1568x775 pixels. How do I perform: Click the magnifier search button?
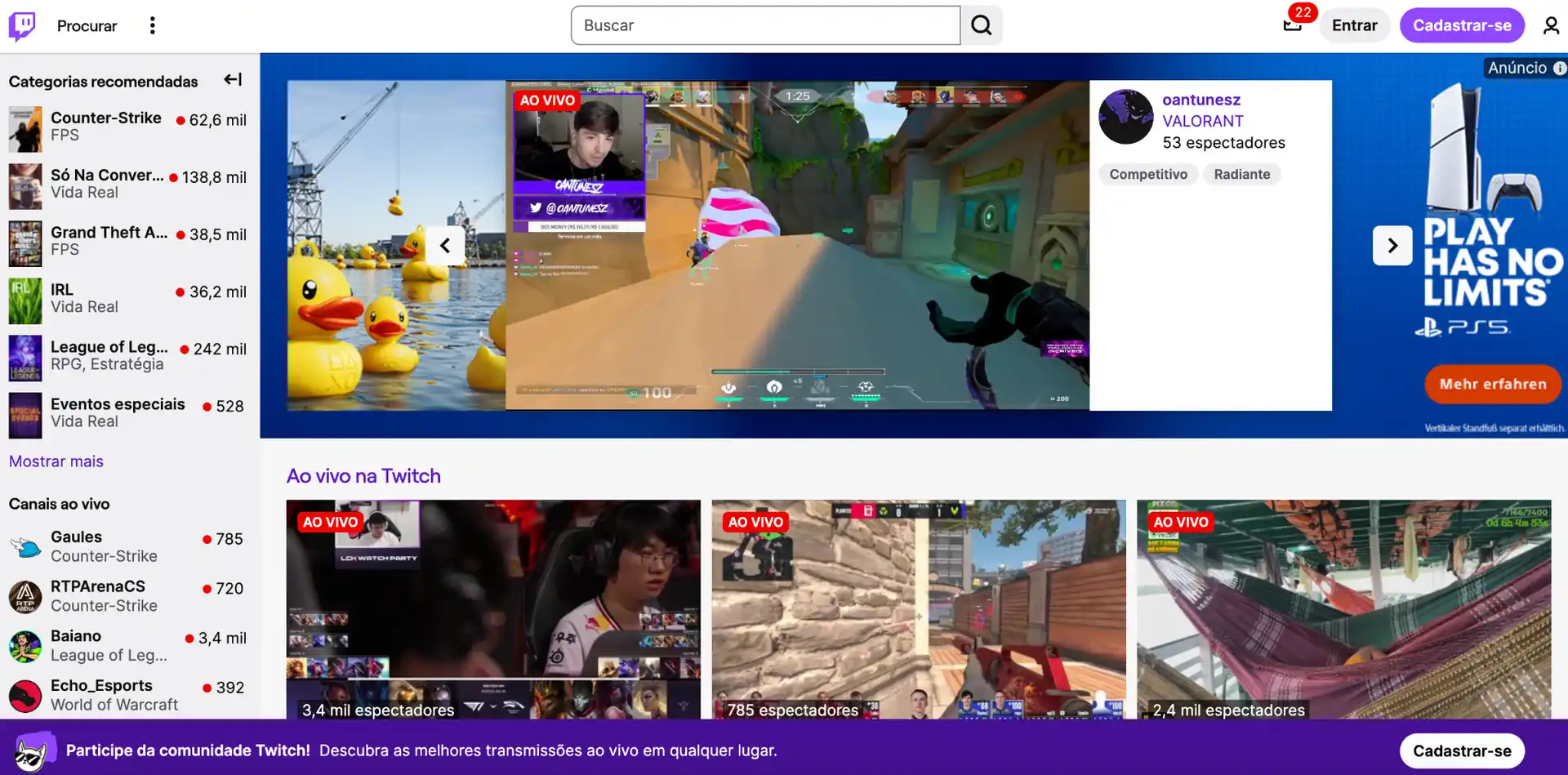click(x=982, y=25)
